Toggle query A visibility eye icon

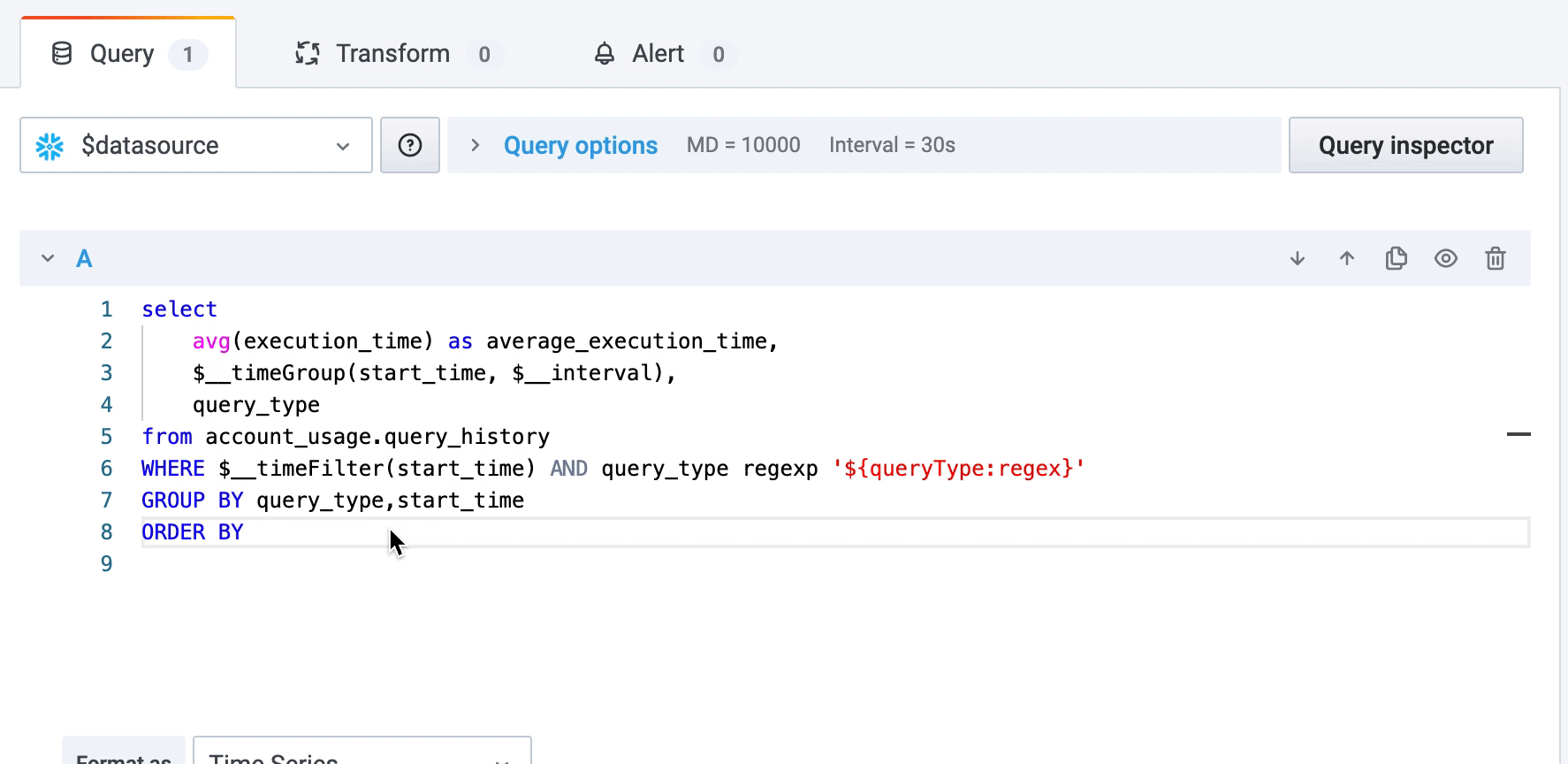1445,258
